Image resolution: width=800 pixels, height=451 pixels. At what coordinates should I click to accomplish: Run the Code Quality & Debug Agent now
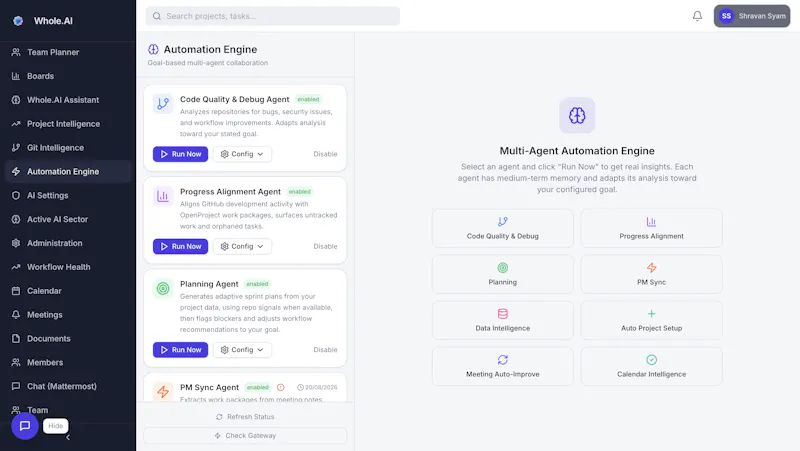point(181,154)
